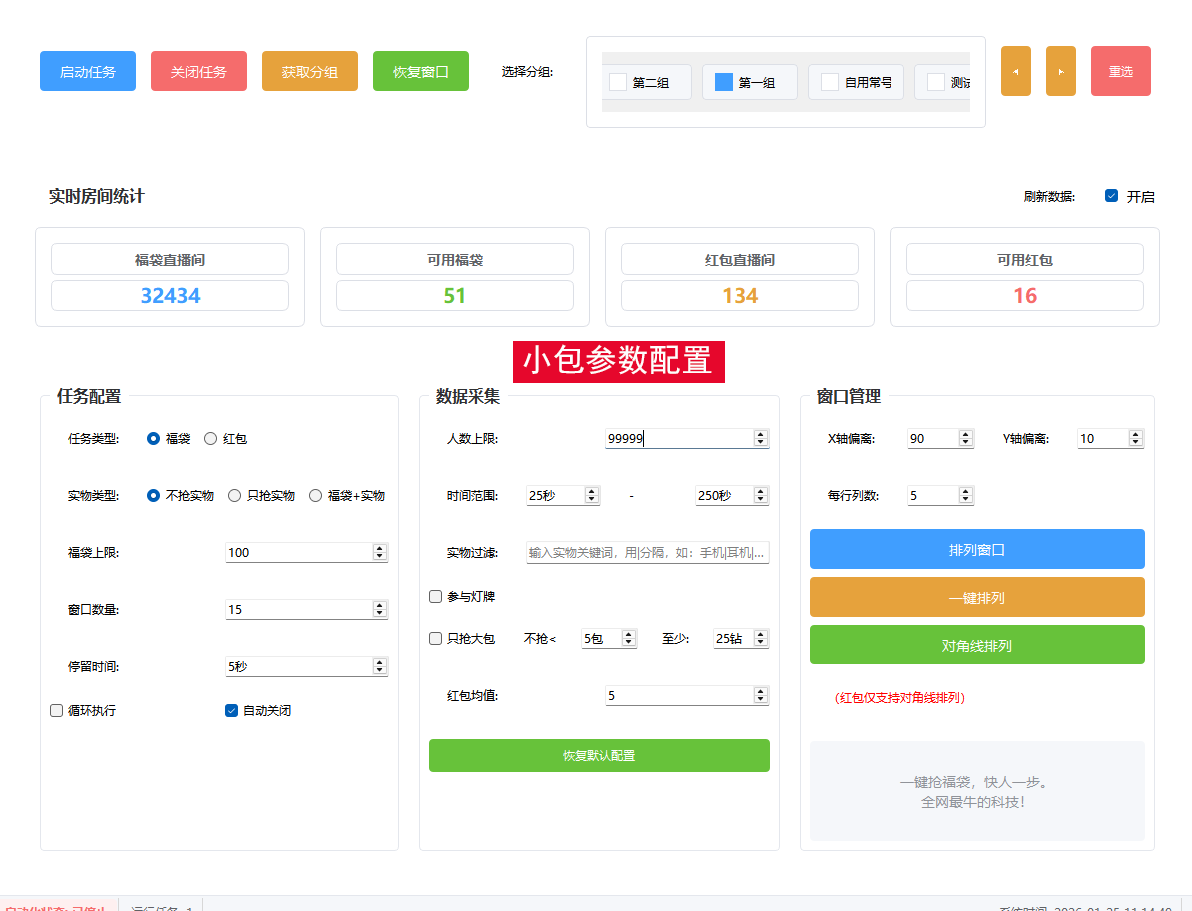Click the 小包参数配置 red banner
1192x911 pixels.
click(x=619, y=362)
